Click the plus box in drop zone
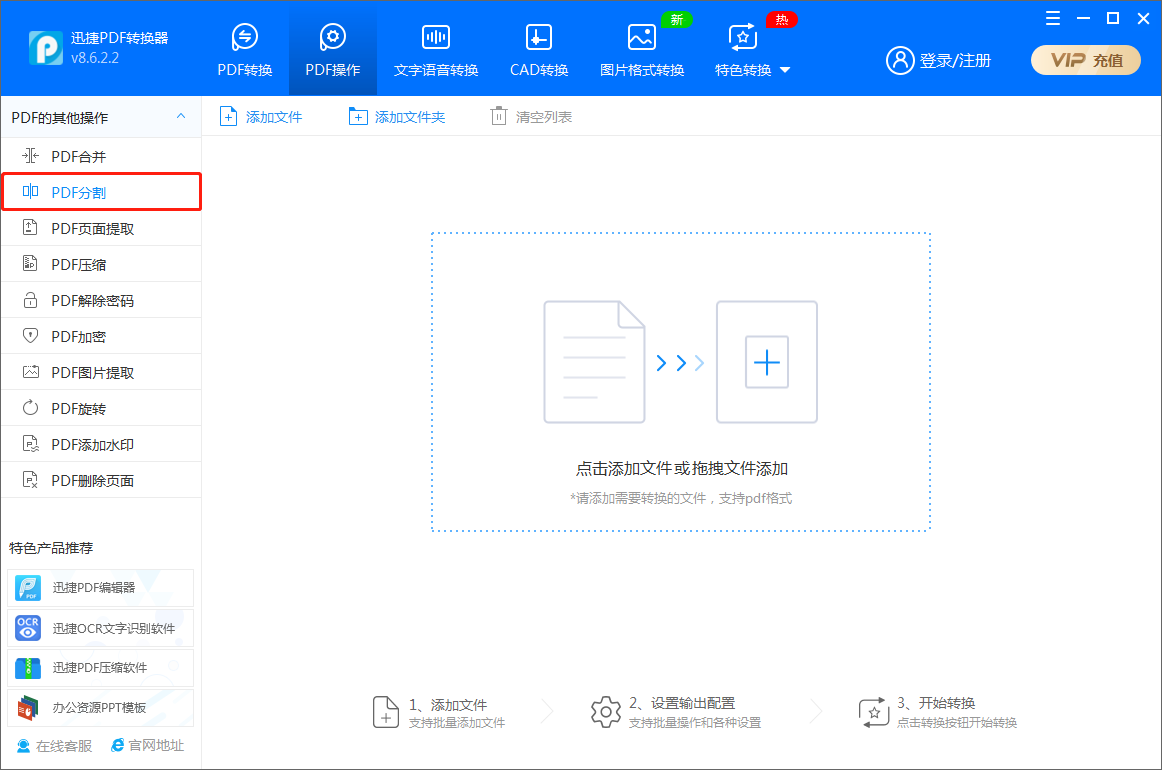The image size is (1162, 770). click(766, 362)
